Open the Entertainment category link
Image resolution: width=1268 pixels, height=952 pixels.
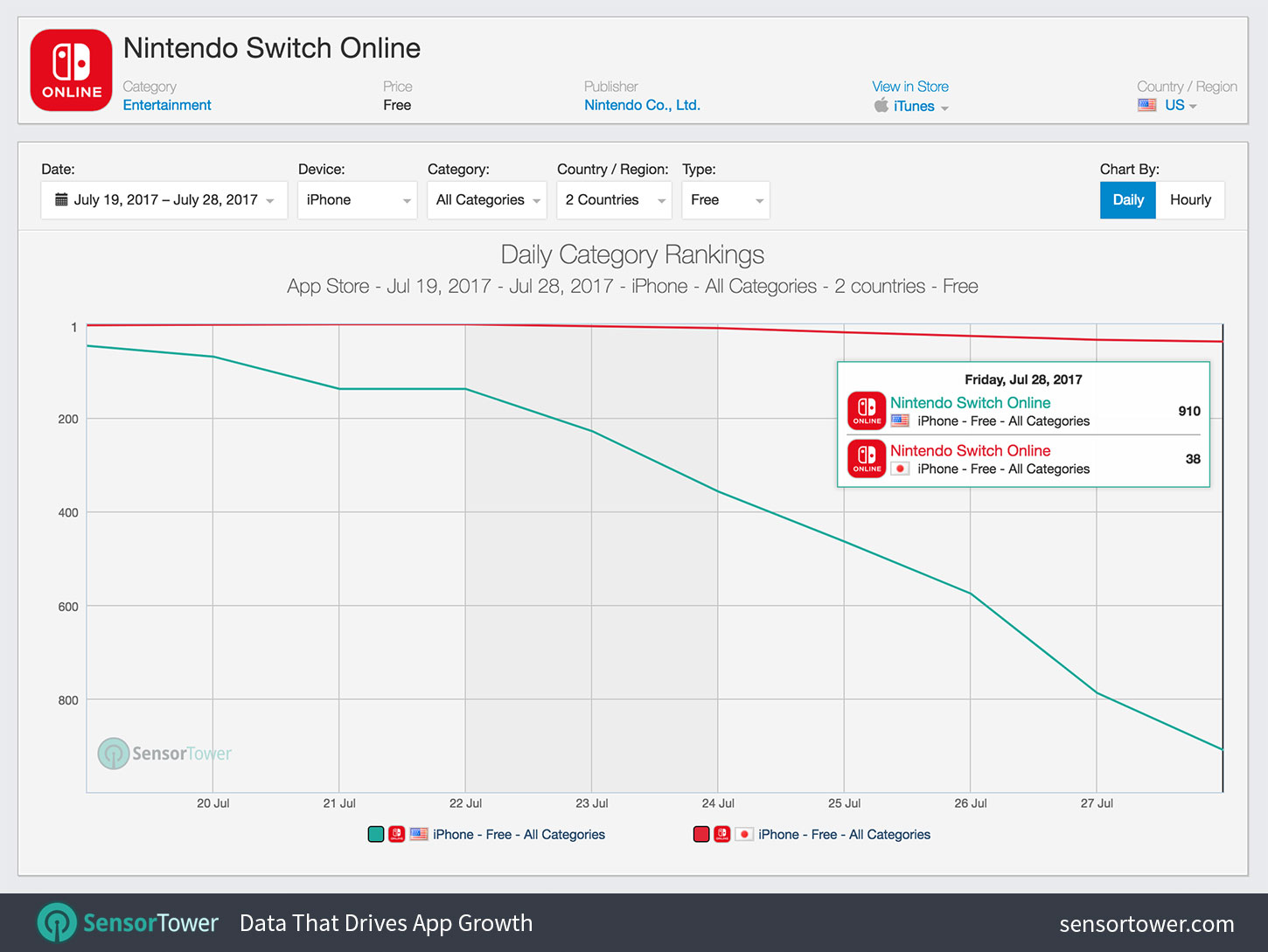pos(167,105)
